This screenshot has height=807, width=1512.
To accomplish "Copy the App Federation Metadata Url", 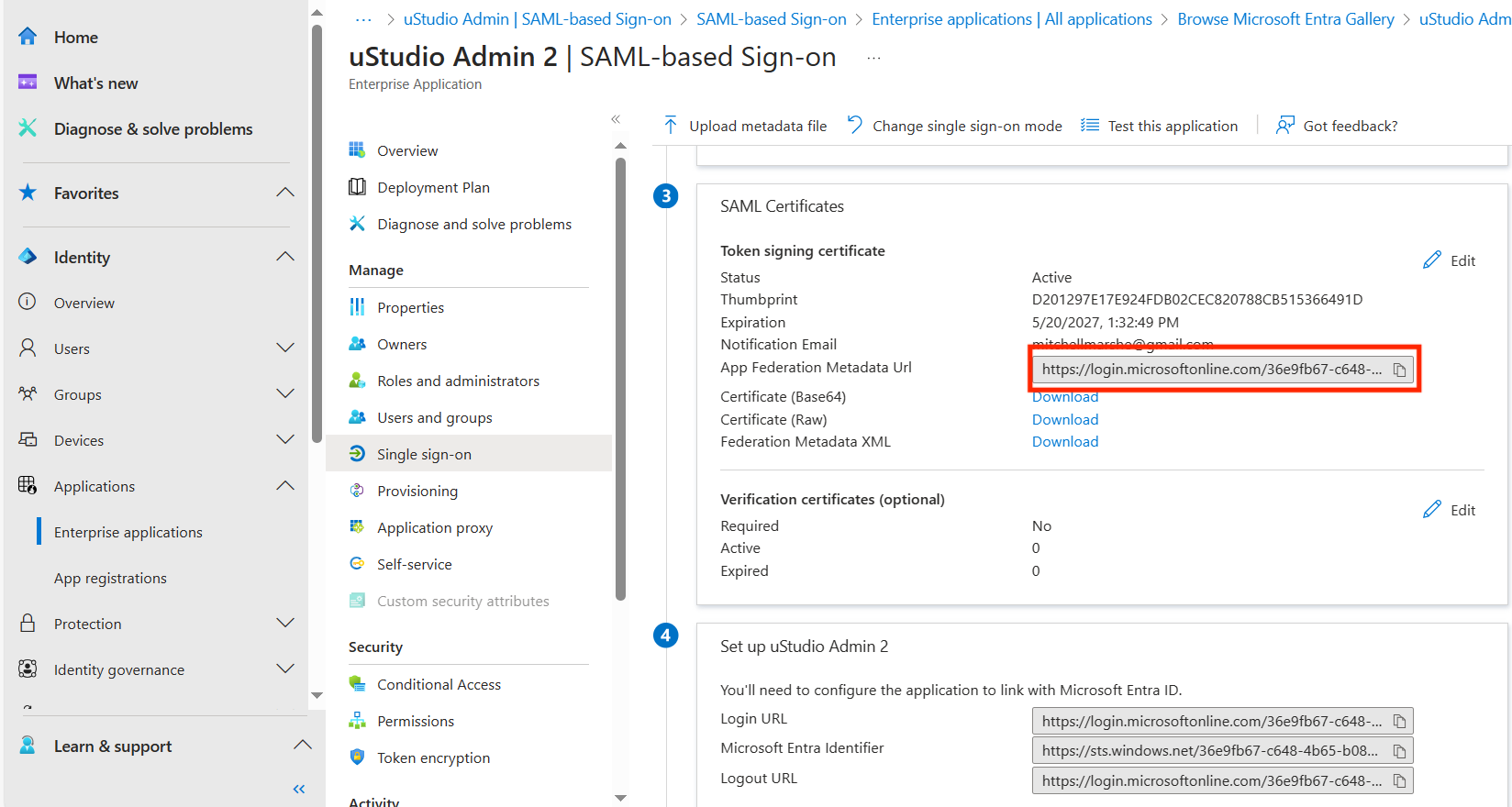I will [x=1399, y=370].
